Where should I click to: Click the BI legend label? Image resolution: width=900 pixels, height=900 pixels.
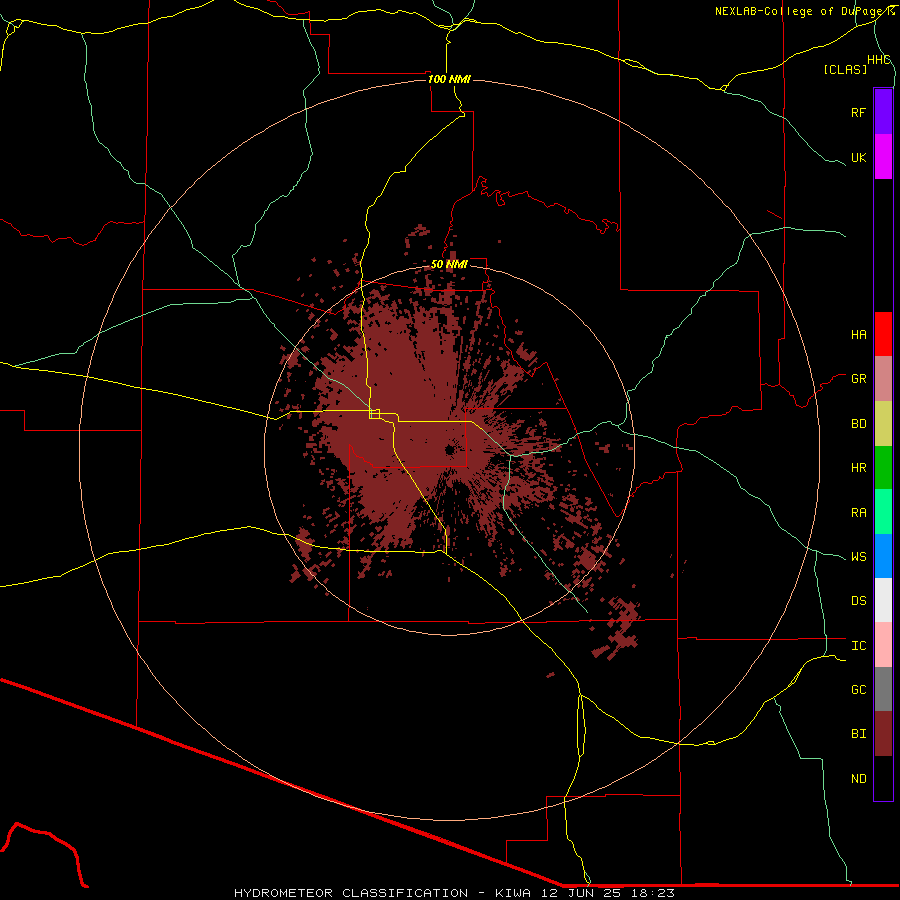click(858, 734)
